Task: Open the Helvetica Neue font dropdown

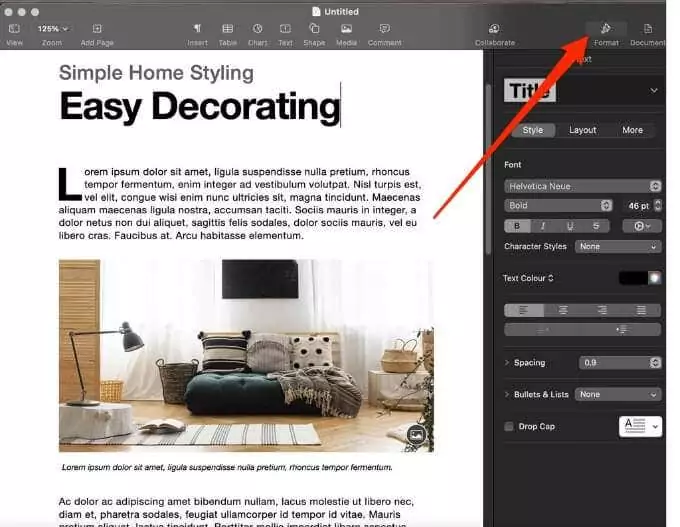Action: tap(582, 186)
